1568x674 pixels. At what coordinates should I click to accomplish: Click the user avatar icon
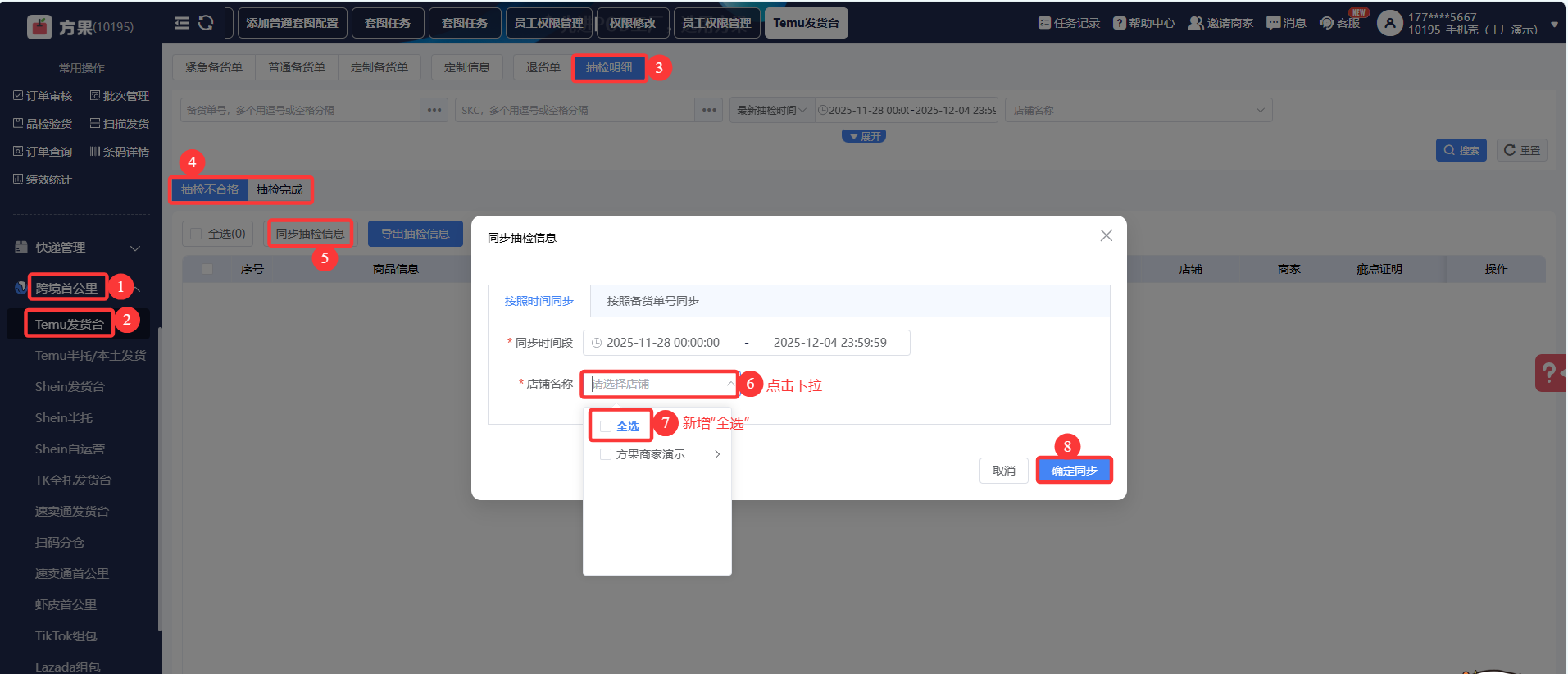[x=1390, y=23]
